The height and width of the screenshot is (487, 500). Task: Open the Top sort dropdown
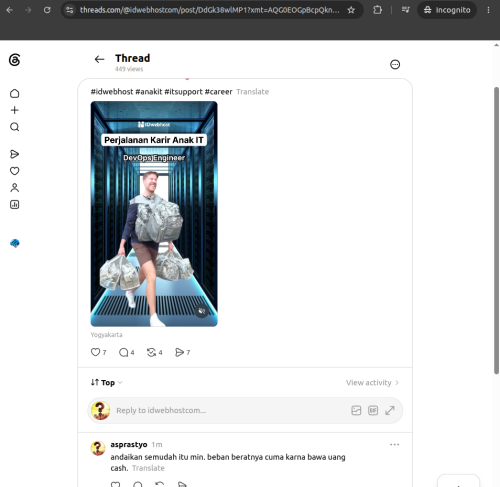click(x=107, y=383)
